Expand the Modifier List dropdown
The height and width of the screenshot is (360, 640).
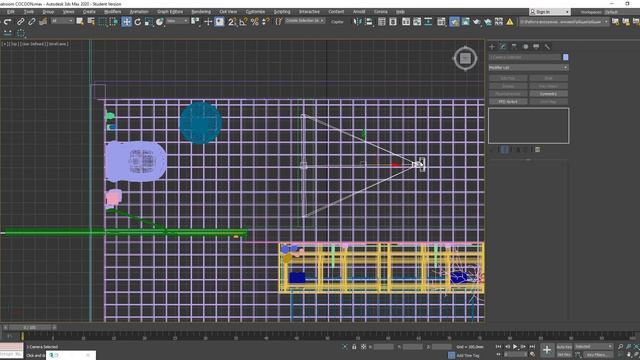pyautogui.click(x=528, y=67)
